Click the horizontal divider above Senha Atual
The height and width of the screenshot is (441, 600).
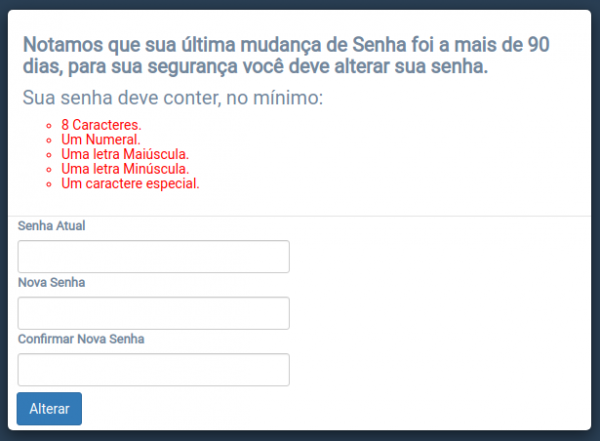click(x=300, y=216)
